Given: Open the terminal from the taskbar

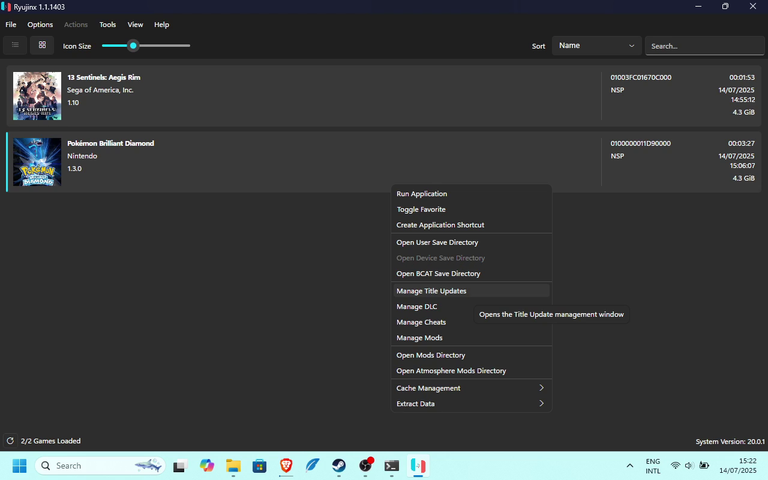Looking at the screenshot, I should [x=392, y=466].
